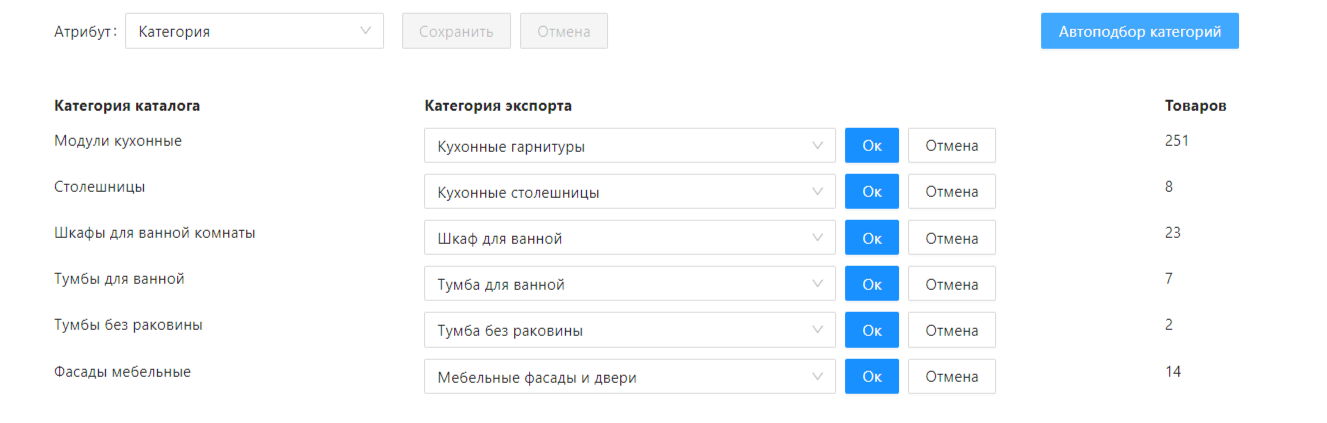The width and height of the screenshot is (1327, 423).
Task: Click the top Отмена button beside Сохранить
Action: 563,31
